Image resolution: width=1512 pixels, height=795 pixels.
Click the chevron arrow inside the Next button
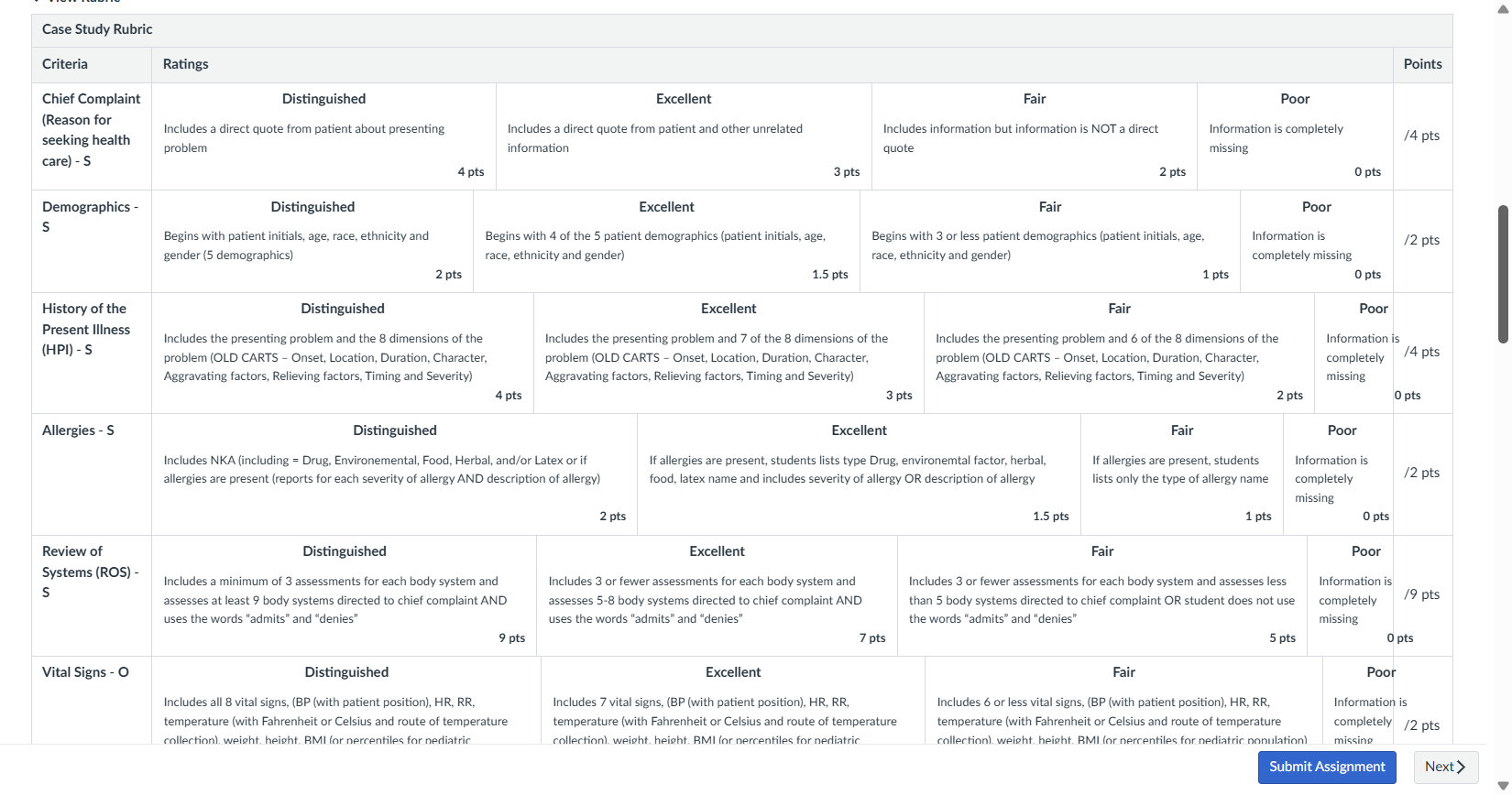(1462, 767)
